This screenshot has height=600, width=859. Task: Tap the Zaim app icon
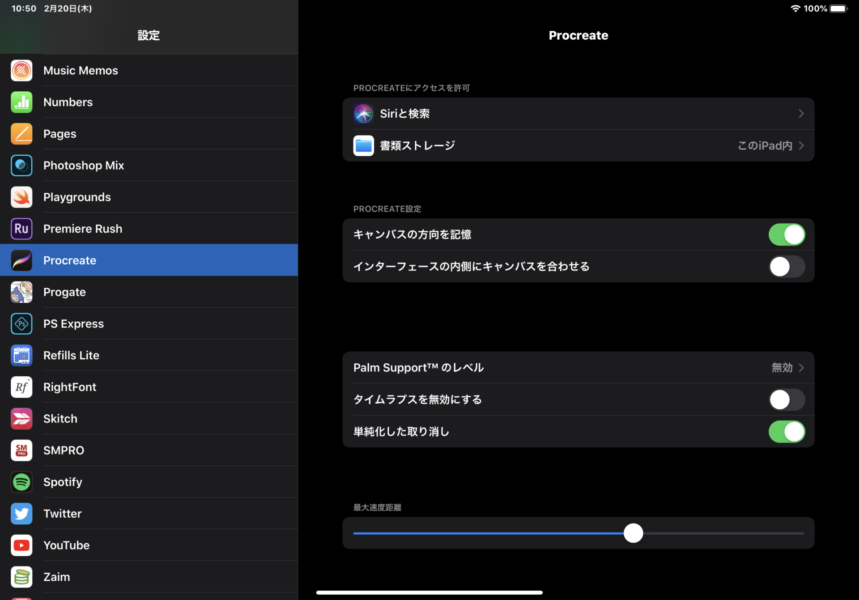[x=21, y=577]
